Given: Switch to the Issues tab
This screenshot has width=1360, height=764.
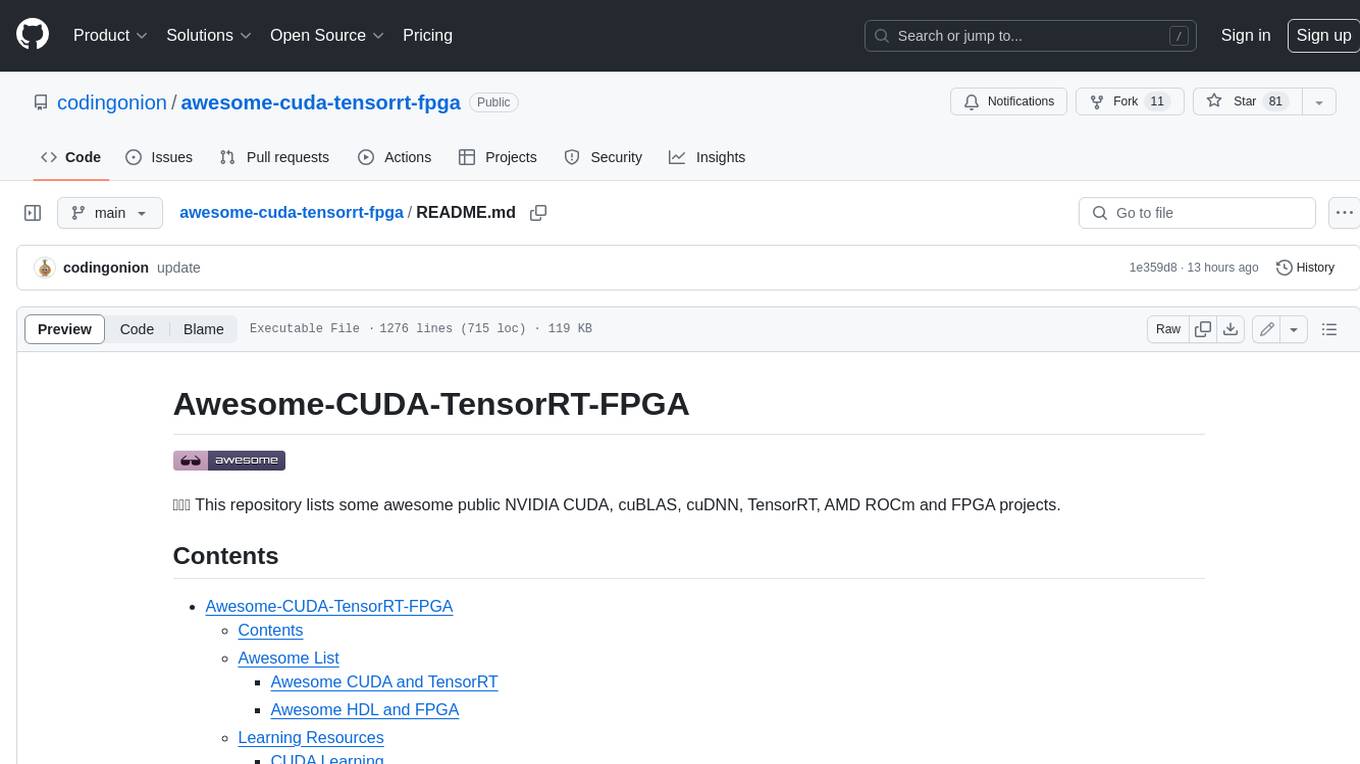Looking at the screenshot, I should click(159, 157).
